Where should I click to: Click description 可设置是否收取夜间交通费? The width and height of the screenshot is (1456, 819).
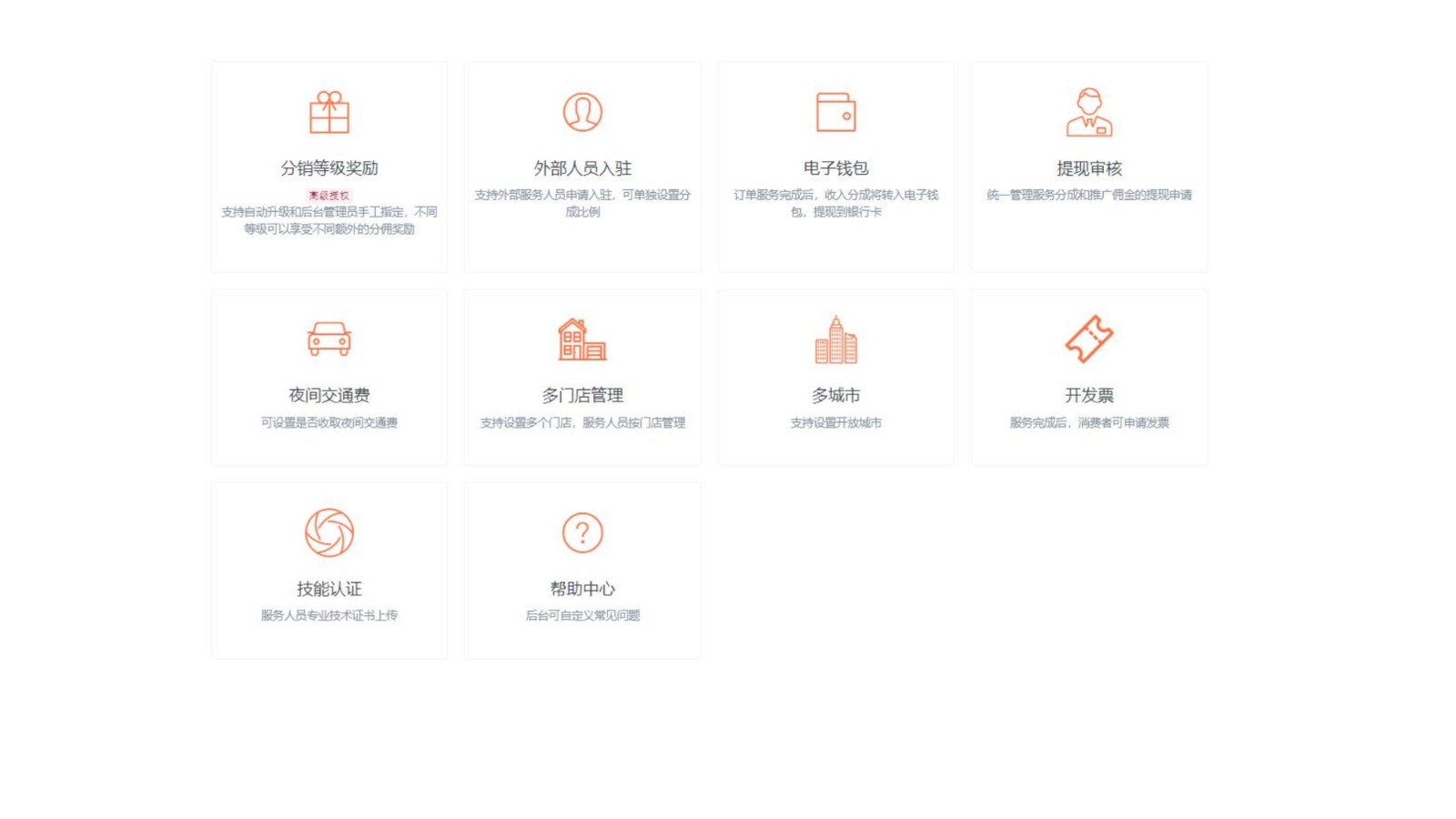tap(329, 422)
